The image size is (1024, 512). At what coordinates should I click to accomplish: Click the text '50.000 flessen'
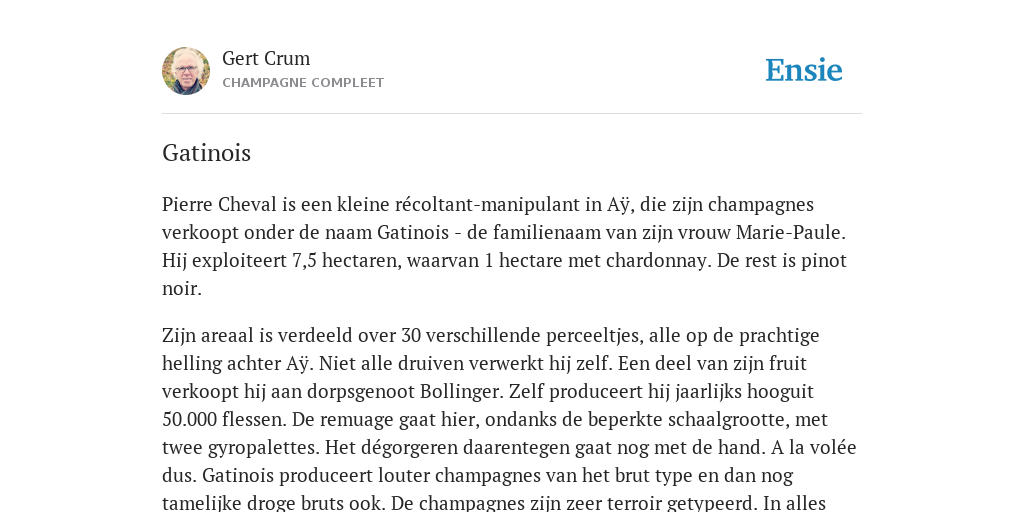click(224, 419)
